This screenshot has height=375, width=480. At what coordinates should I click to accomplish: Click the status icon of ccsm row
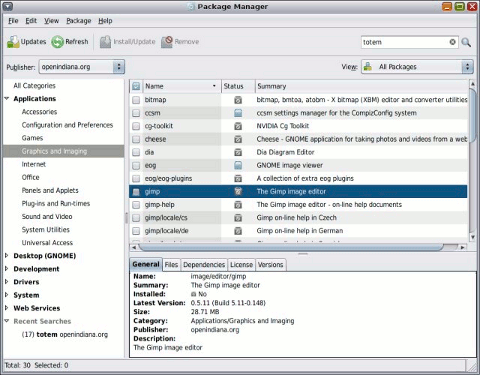238,113
